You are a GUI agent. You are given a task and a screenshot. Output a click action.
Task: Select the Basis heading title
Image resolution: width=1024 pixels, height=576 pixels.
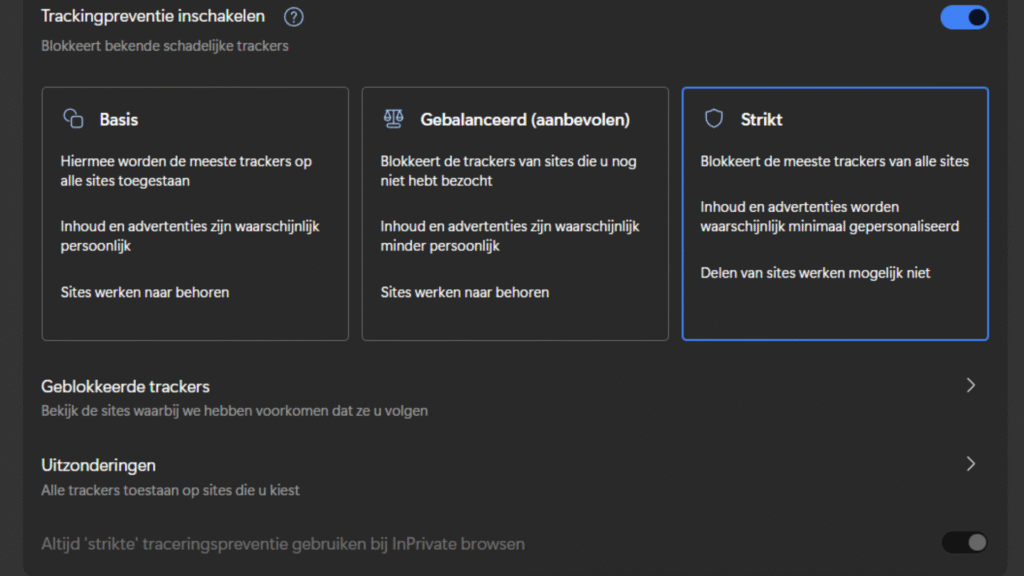pos(119,119)
